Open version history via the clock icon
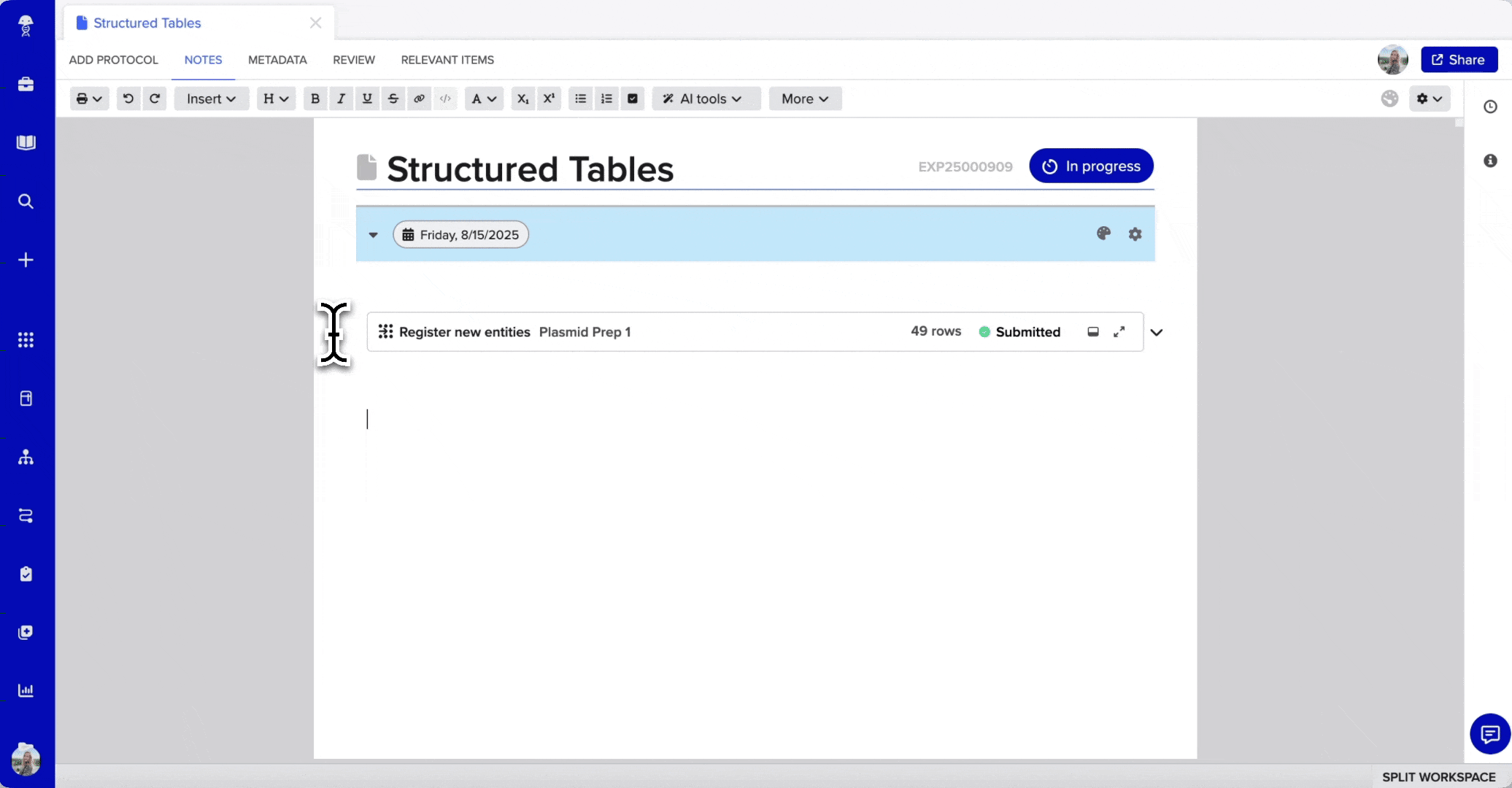 click(x=1491, y=107)
